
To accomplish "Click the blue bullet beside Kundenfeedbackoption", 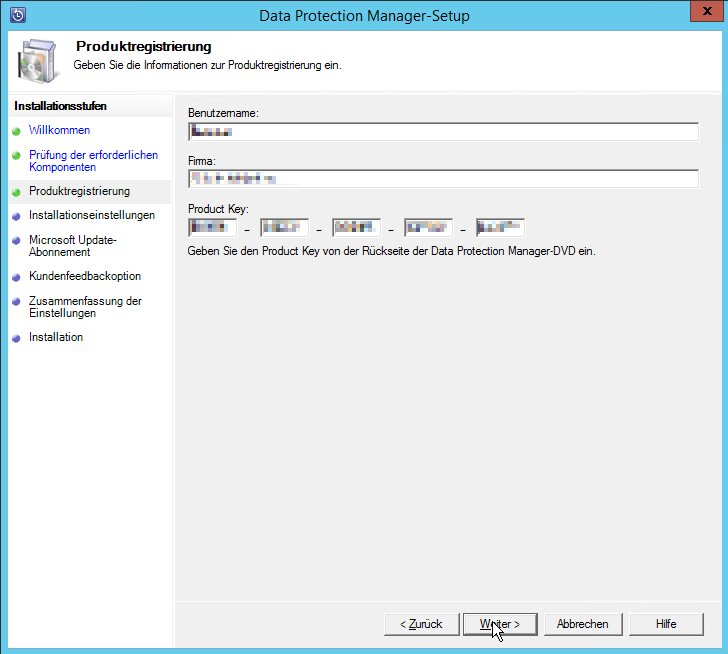I will coord(16,277).
